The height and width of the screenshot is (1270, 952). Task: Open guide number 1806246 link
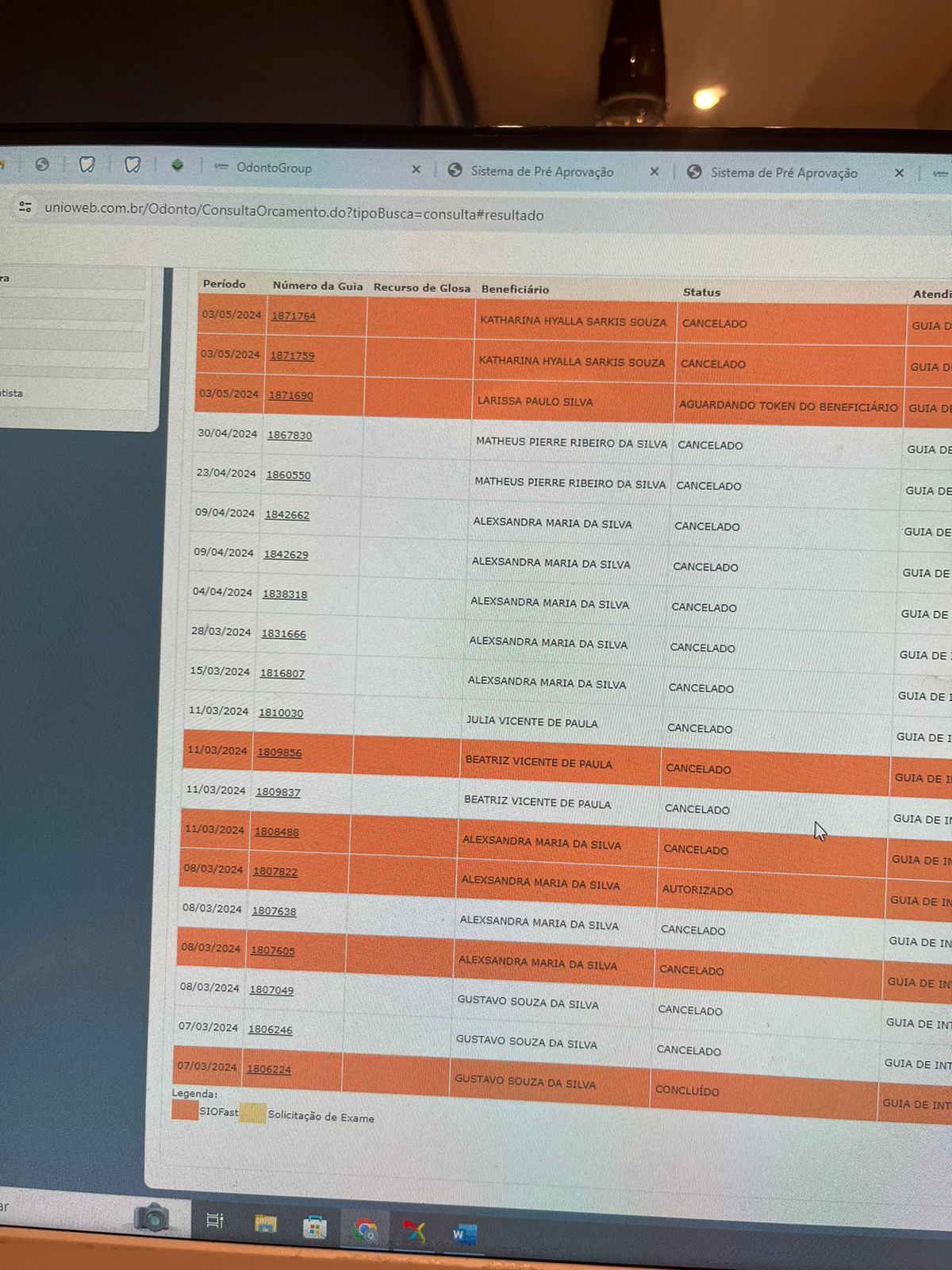coord(271,1029)
